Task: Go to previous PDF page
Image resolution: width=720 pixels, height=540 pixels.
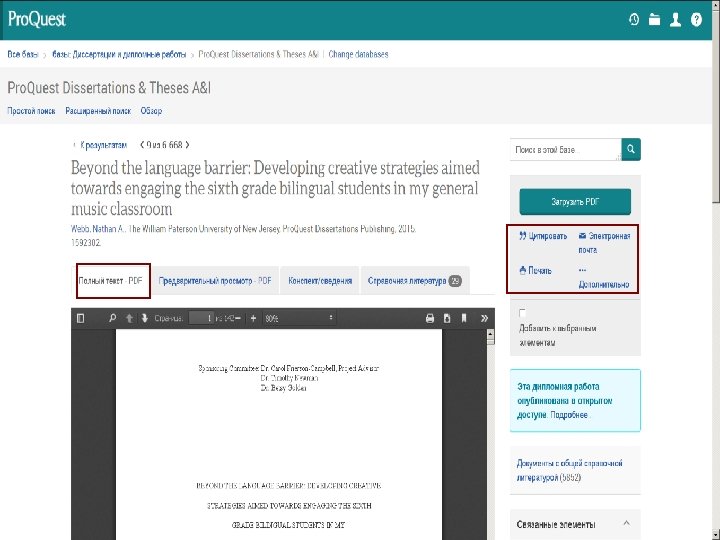Action: pos(129,318)
